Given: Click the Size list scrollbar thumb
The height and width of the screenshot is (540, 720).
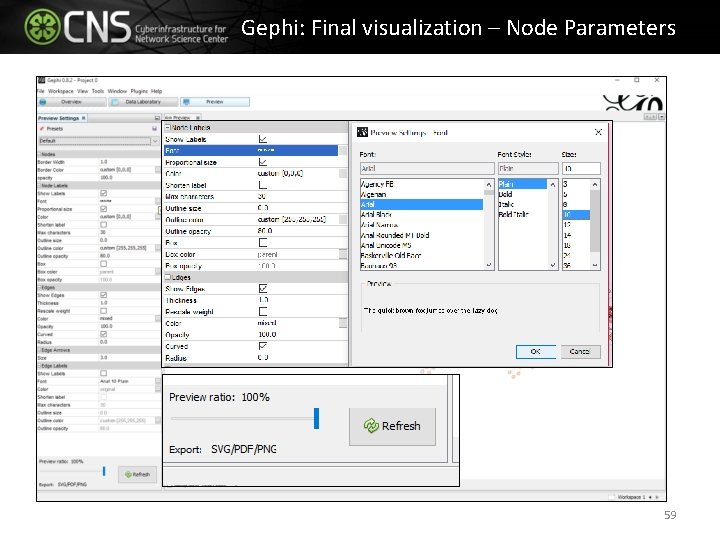Looking at the screenshot, I should coord(595,220).
